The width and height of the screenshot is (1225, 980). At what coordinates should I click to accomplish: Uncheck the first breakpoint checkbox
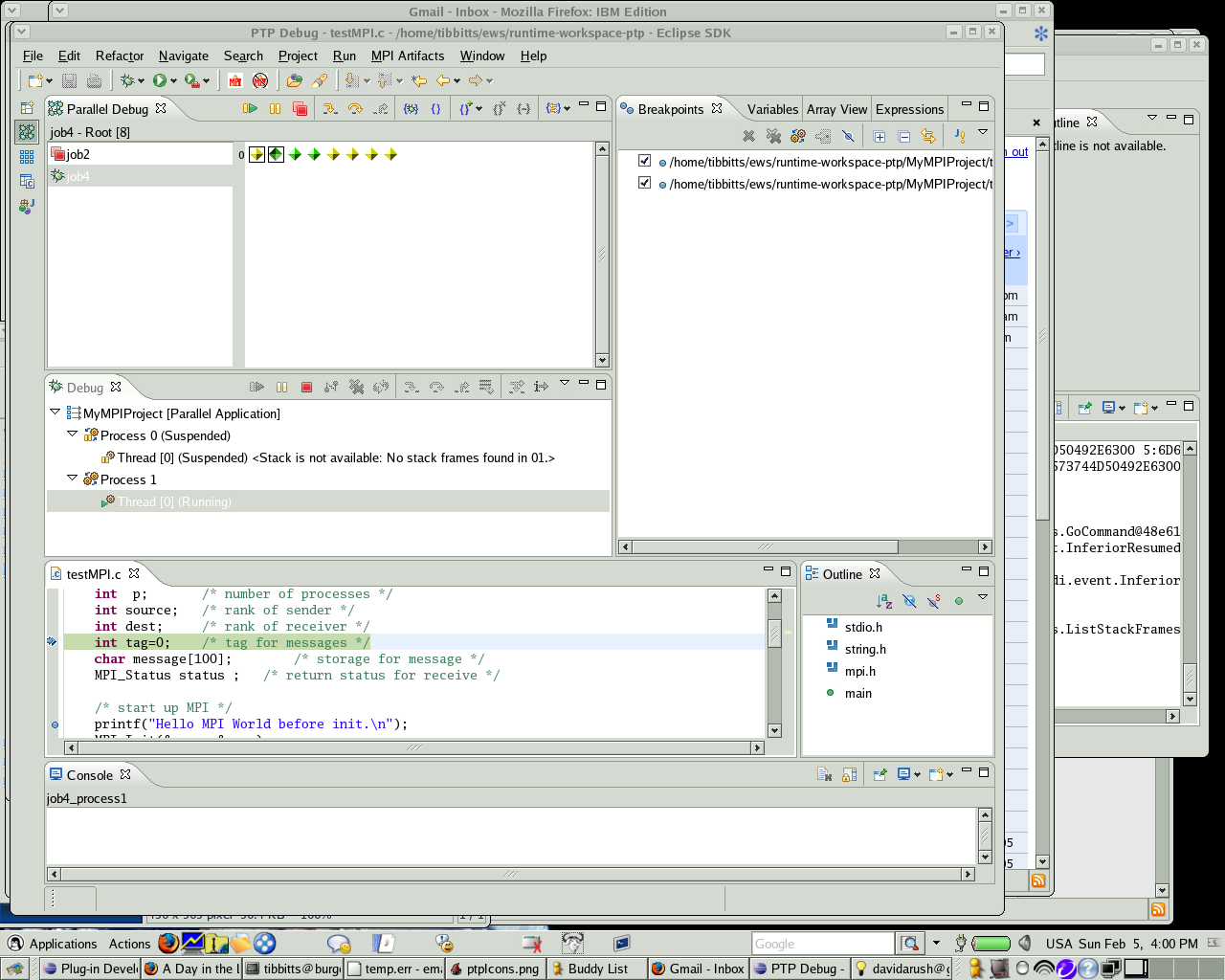point(644,161)
